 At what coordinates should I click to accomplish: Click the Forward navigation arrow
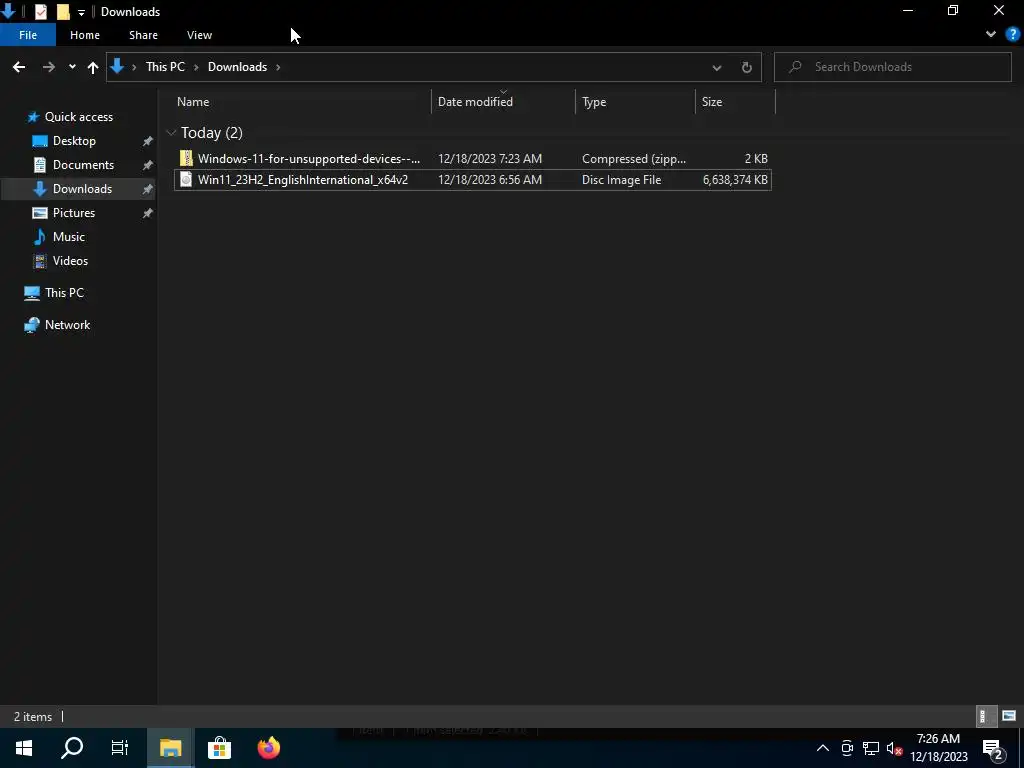[x=48, y=67]
